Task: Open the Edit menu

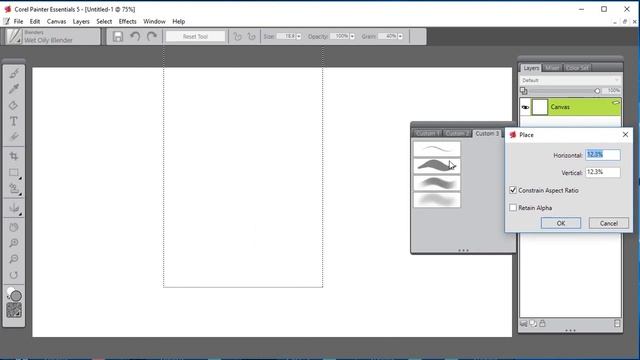Action: tap(35, 22)
